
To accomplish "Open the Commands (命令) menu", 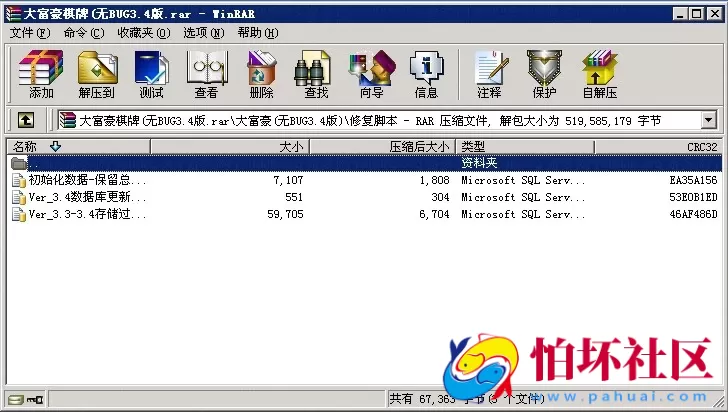I will point(84,33).
